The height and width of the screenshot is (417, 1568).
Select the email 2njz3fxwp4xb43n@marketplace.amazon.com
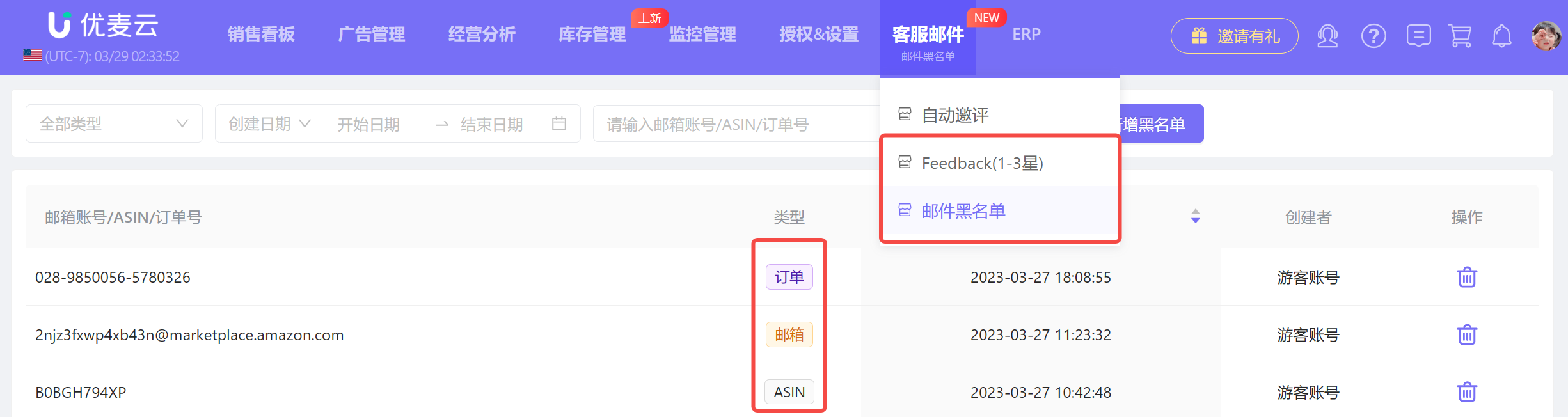(x=189, y=335)
